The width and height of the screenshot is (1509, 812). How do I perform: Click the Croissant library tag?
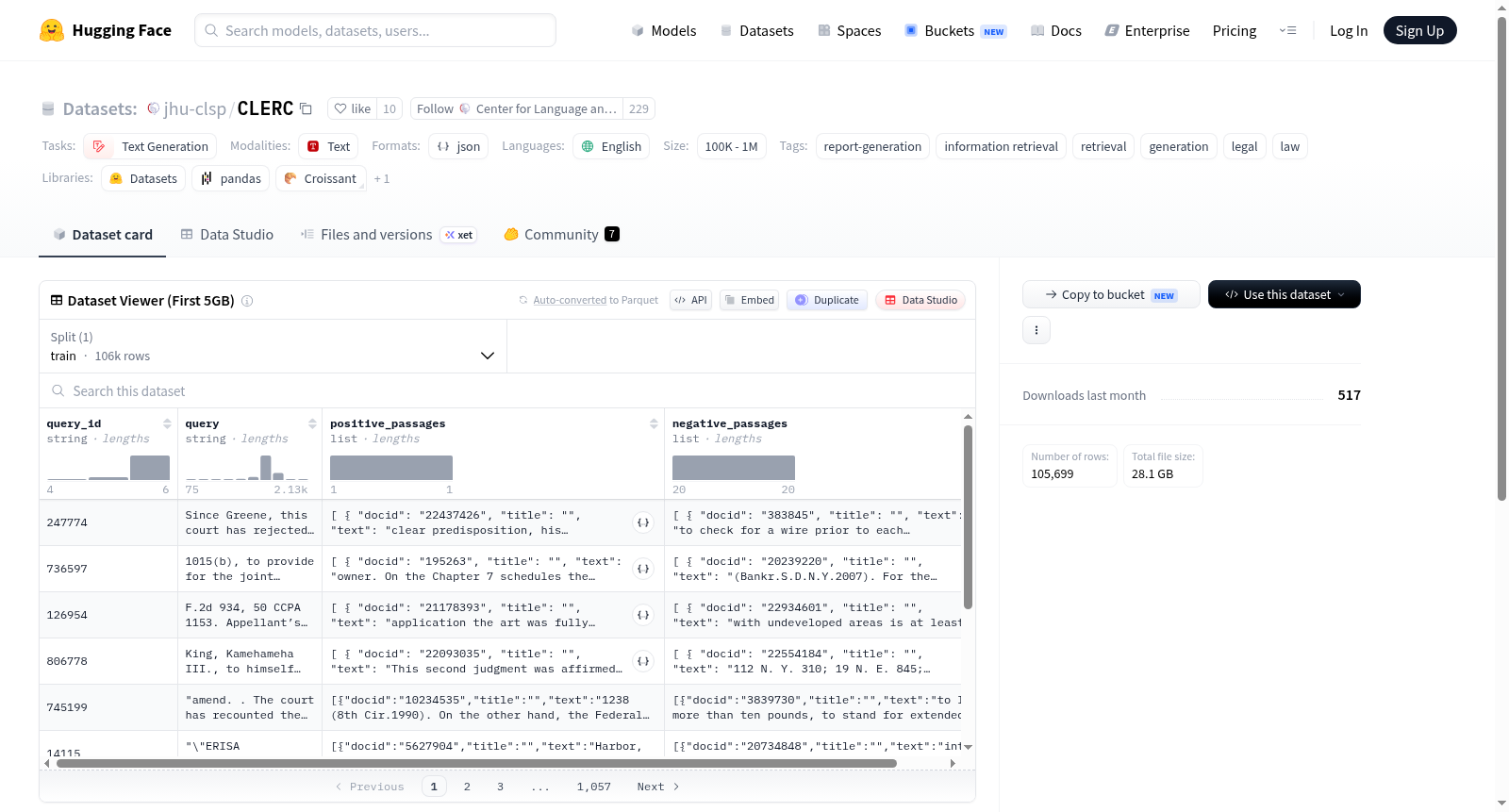click(321, 178)
